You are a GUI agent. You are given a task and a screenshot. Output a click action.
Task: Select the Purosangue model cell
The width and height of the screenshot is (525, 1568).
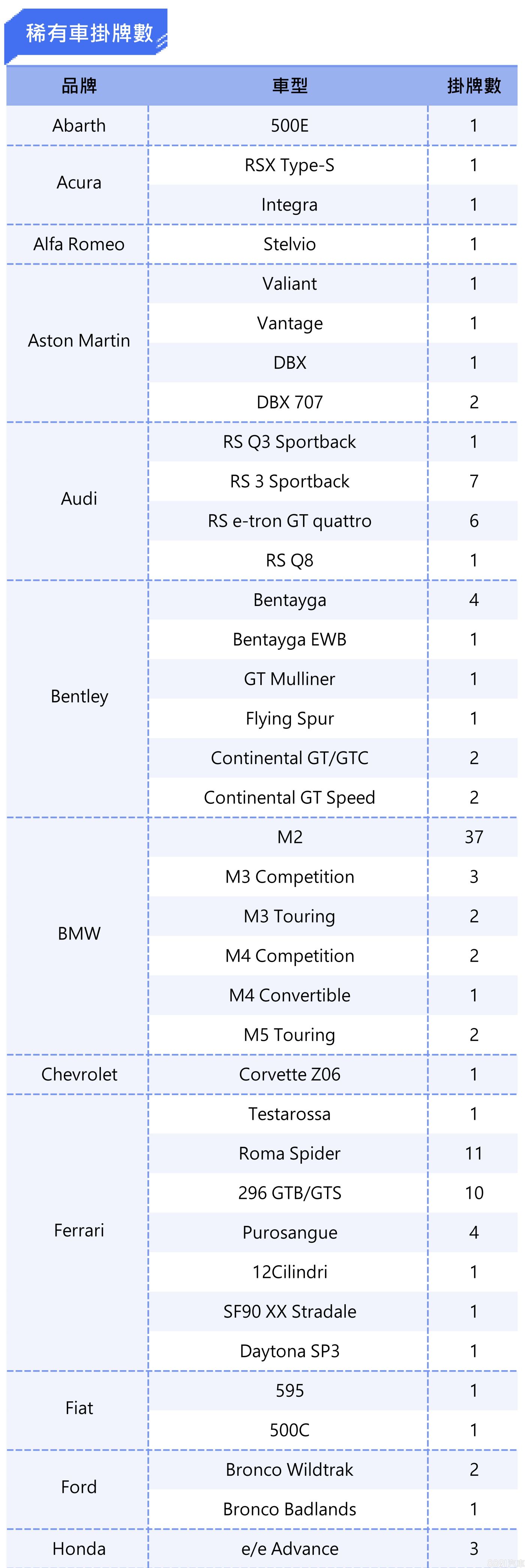click(x=289, y=1233)
